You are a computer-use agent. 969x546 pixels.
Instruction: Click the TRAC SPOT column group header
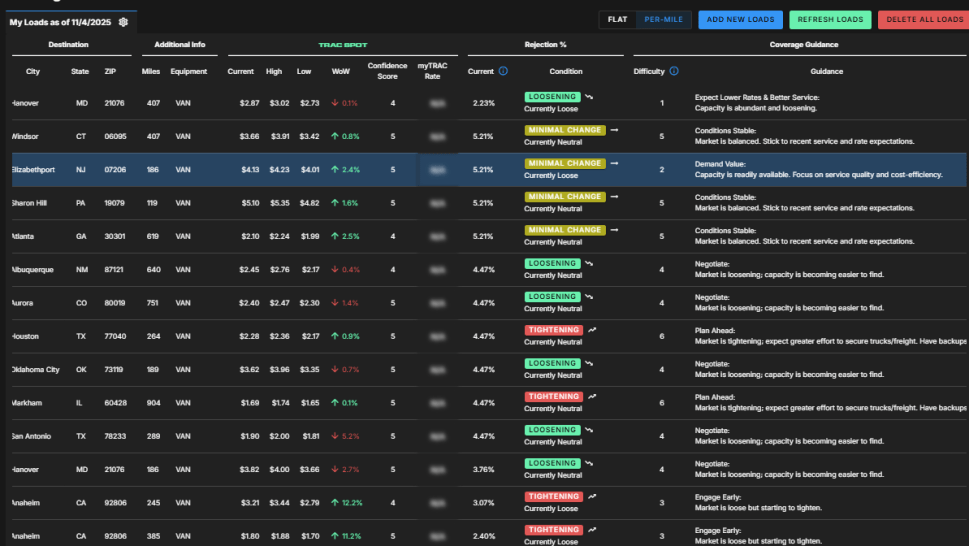[x=343, y=45]
